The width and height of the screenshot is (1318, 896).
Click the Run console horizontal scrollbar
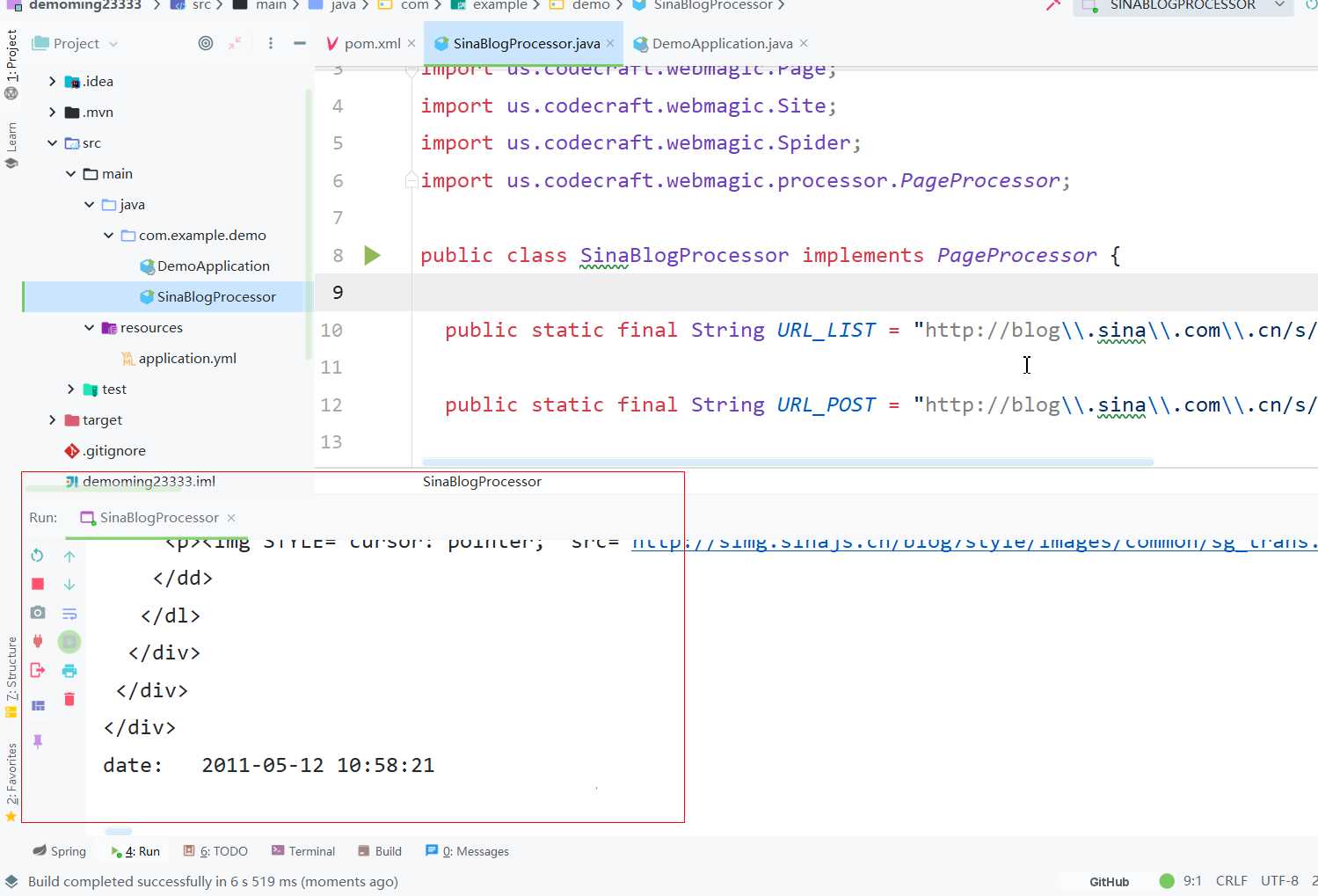coord(119,831)
